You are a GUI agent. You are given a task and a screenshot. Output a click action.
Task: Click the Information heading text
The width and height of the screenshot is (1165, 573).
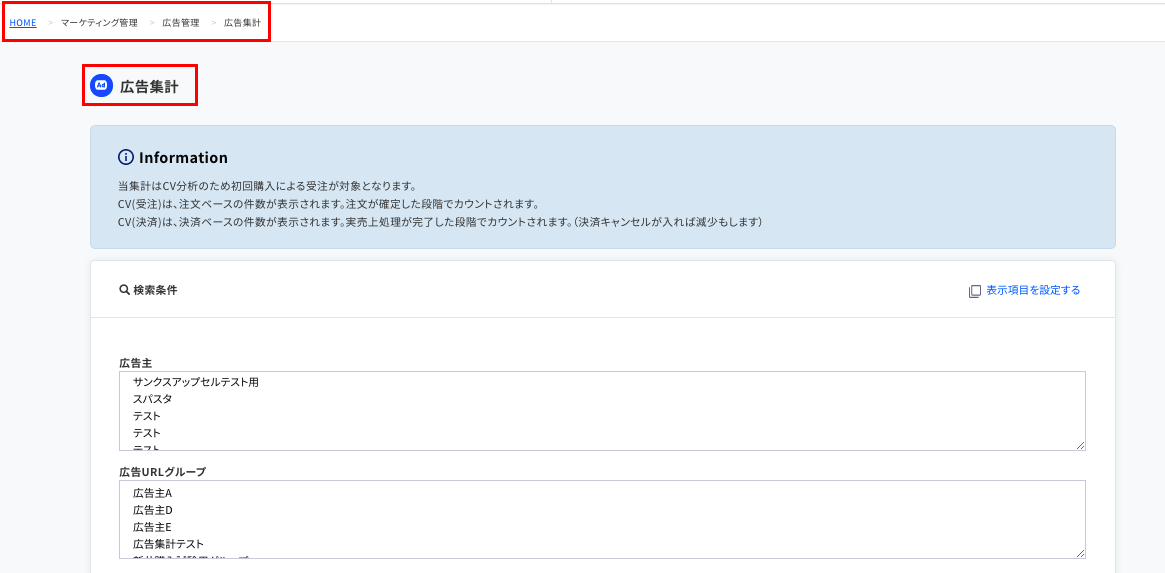[x=183, y=158]
